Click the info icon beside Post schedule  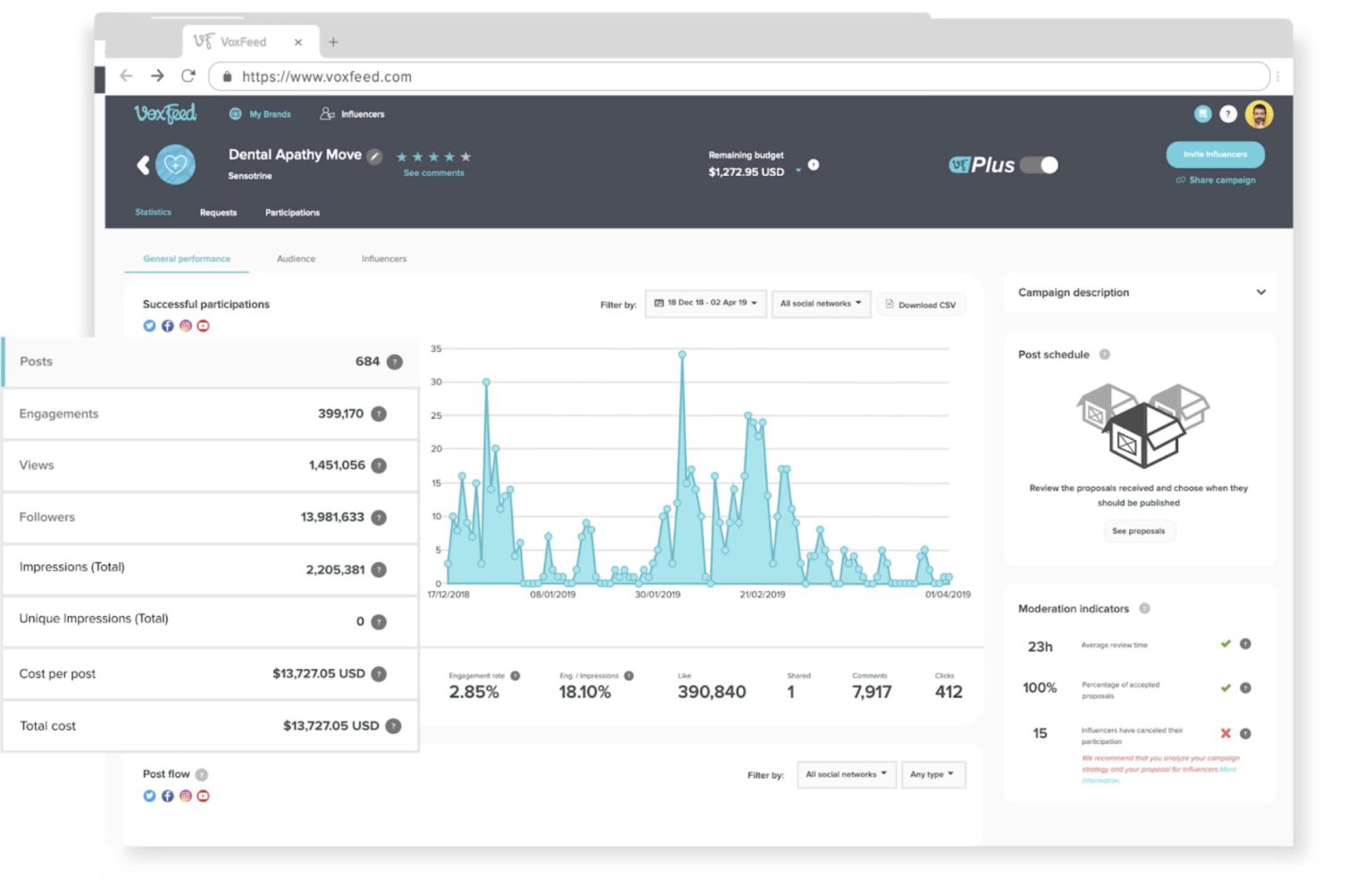[x=1105, y=354]
